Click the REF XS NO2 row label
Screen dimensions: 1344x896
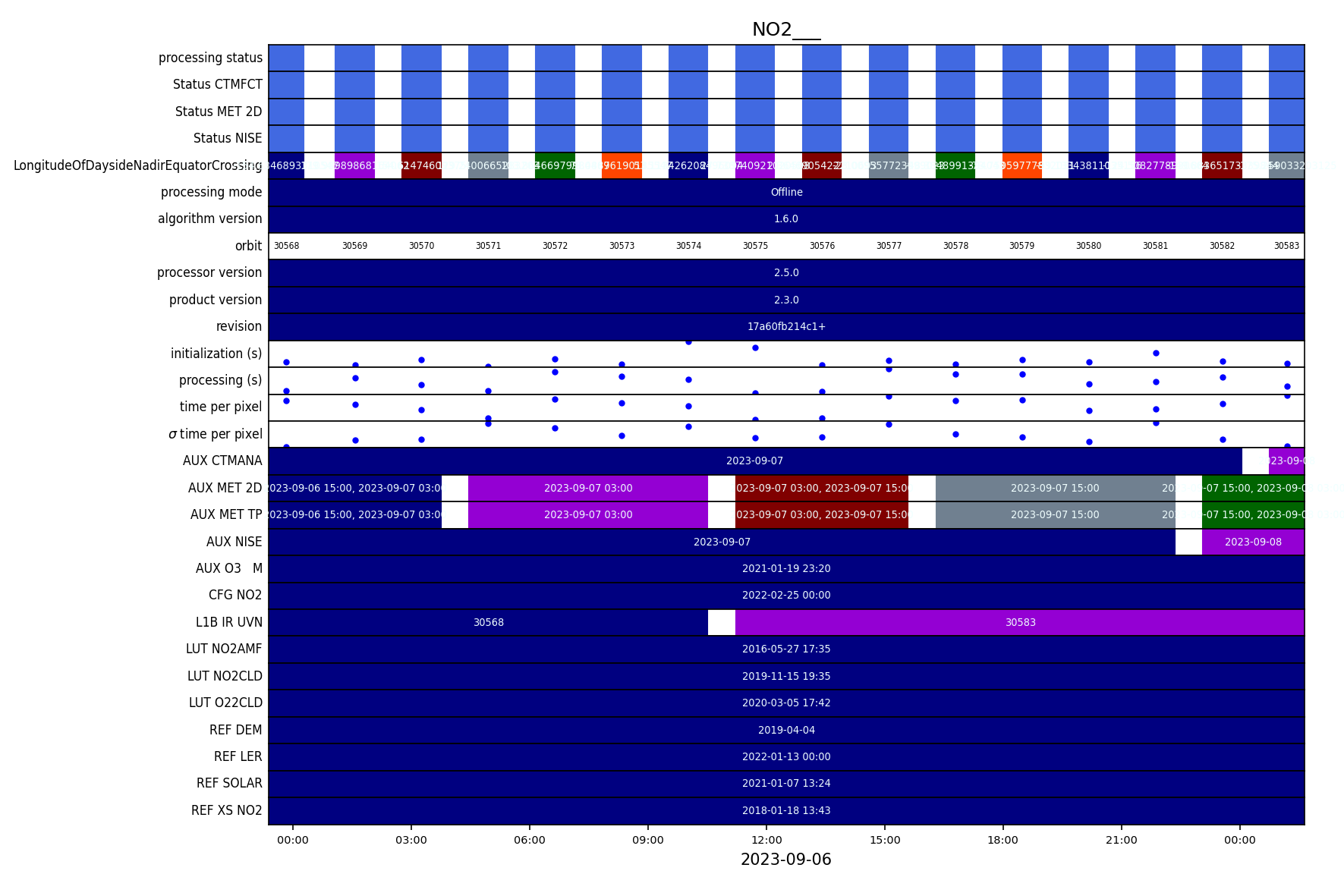(x=226, y=810)
